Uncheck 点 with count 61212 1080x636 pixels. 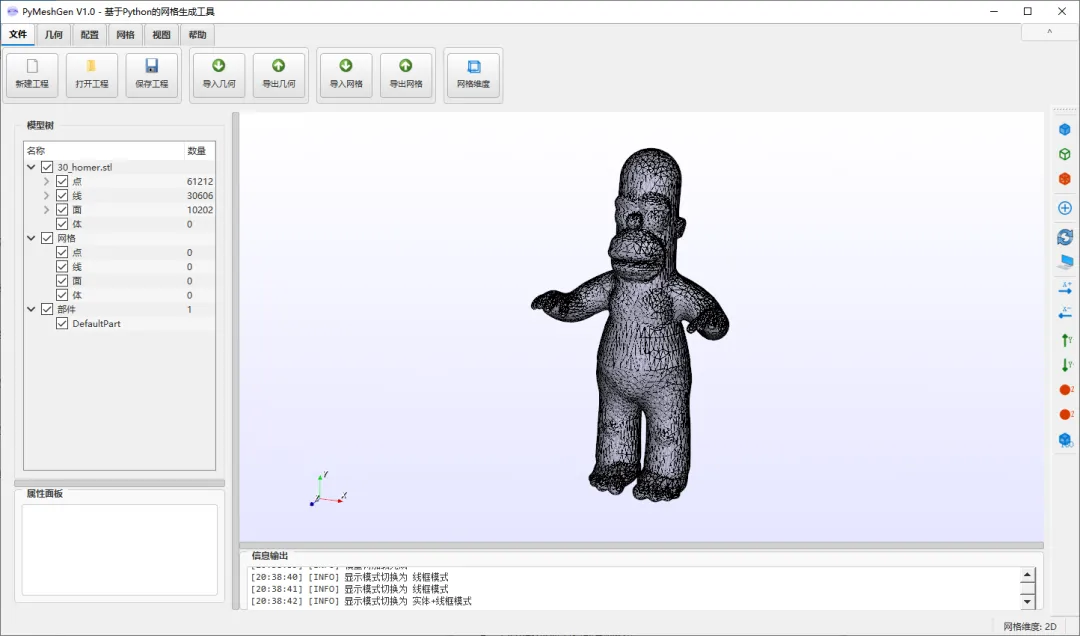pos(62,181)
